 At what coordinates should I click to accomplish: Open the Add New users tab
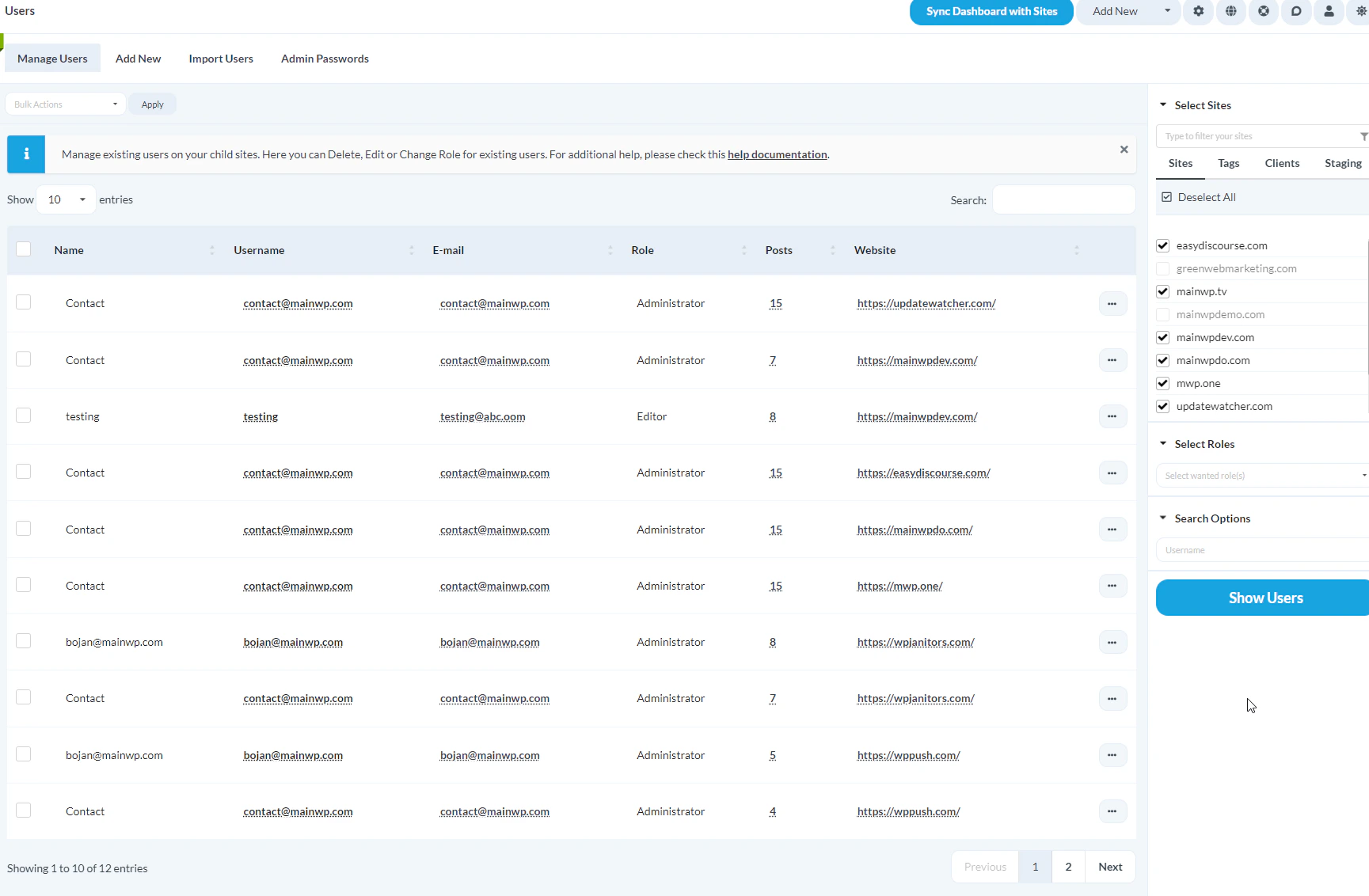click(x=138, y=59)
